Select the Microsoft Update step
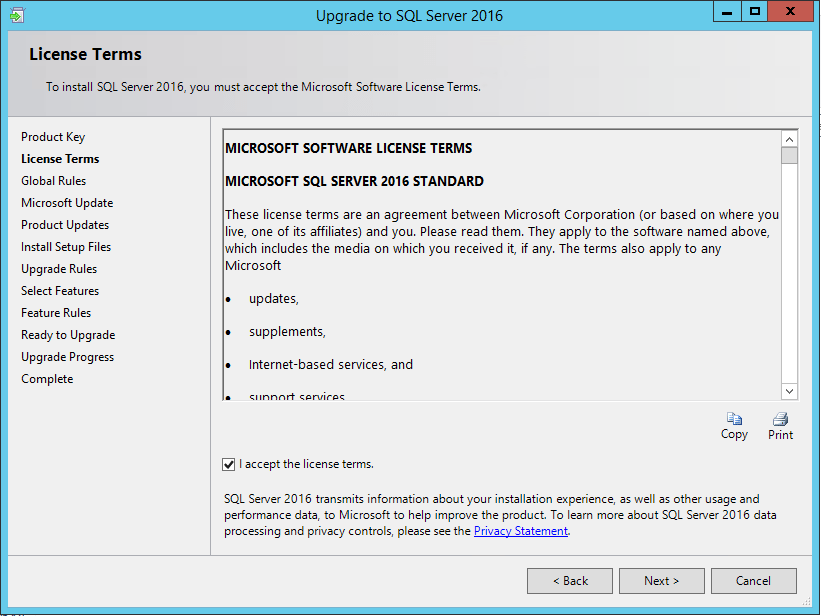The image size is (821, 616). point(67,203)
